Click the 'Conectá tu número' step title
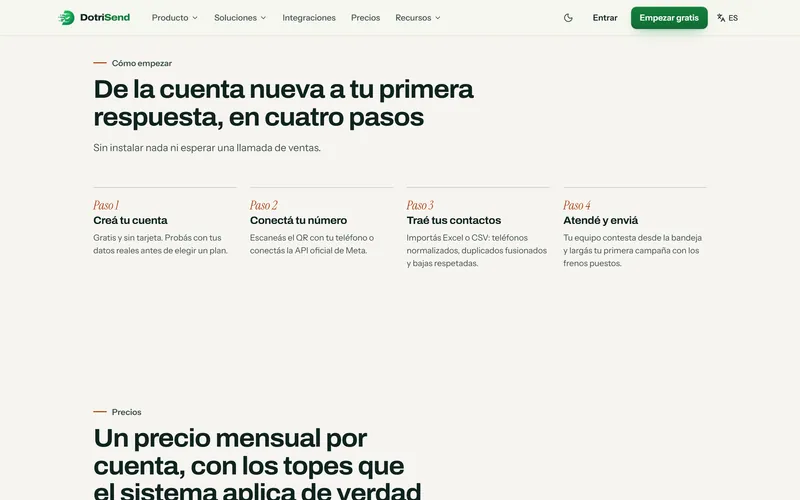800x500 pixels. [298, 220]
